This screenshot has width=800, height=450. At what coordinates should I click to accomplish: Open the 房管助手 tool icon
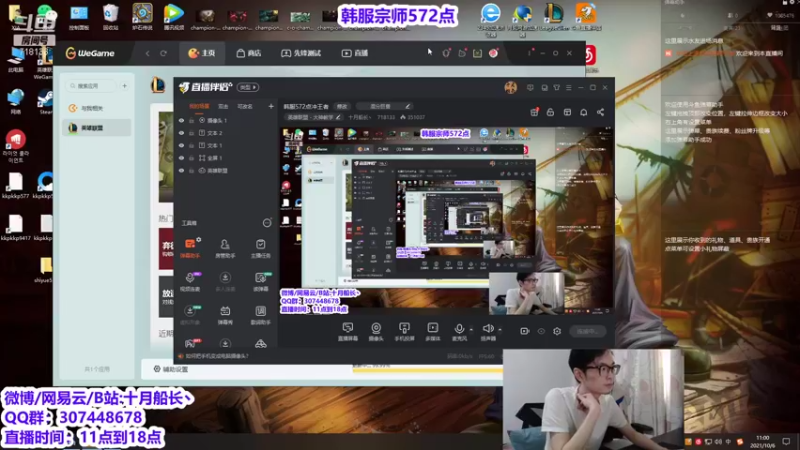point(225,248)
